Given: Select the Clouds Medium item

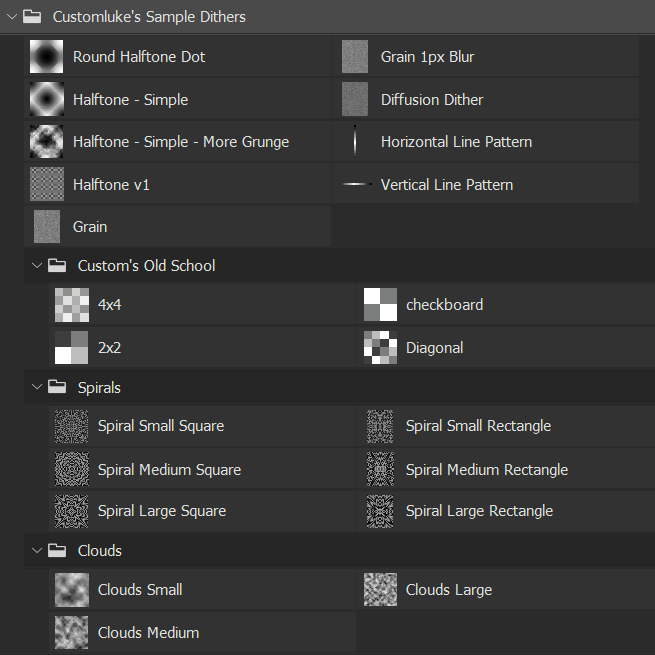Looking at the screenshot, I should (148, 633).
